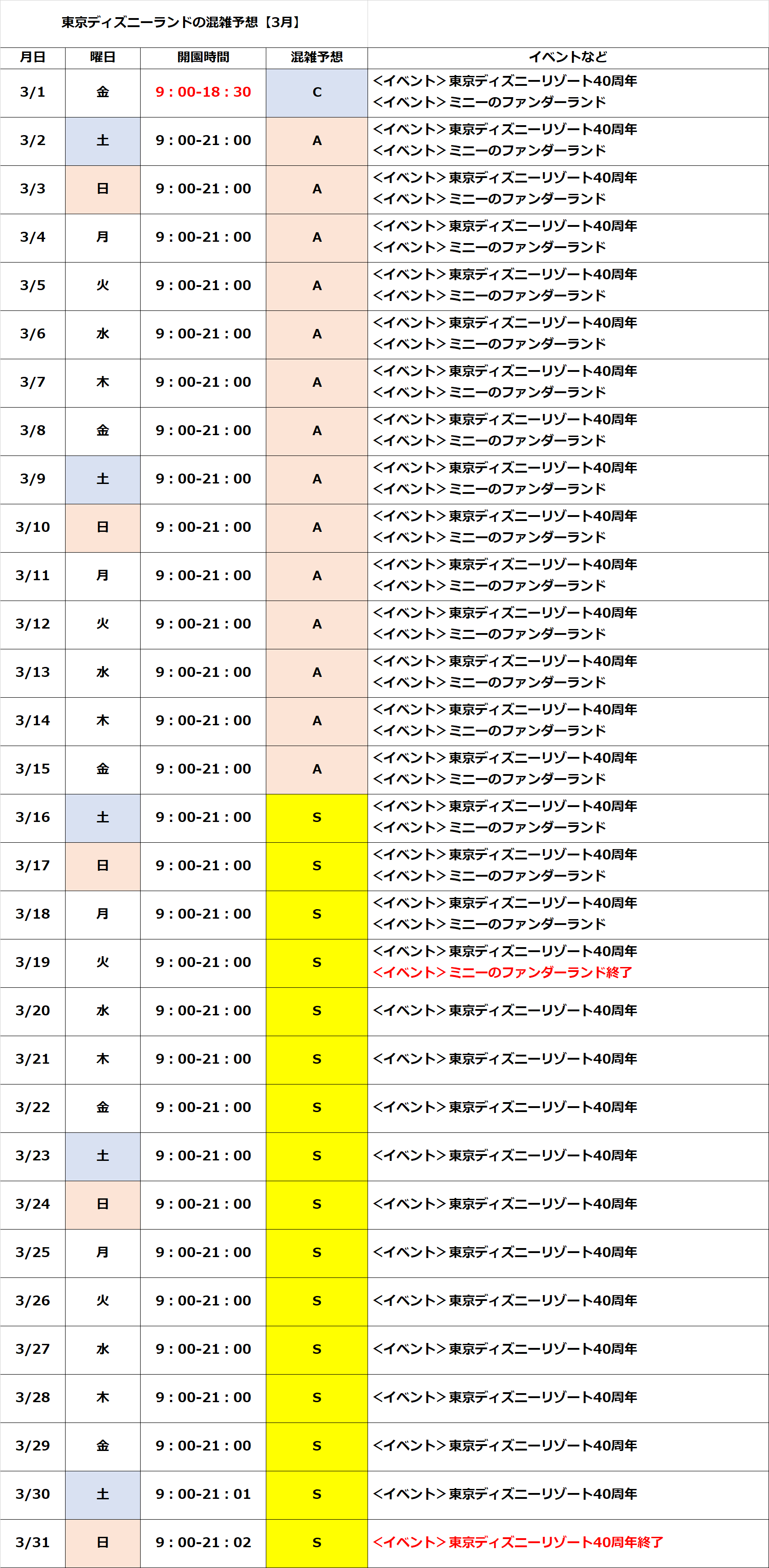Click the C congestion cell for 3/1
Screen dimensions: 769x1568
(316, 93)
